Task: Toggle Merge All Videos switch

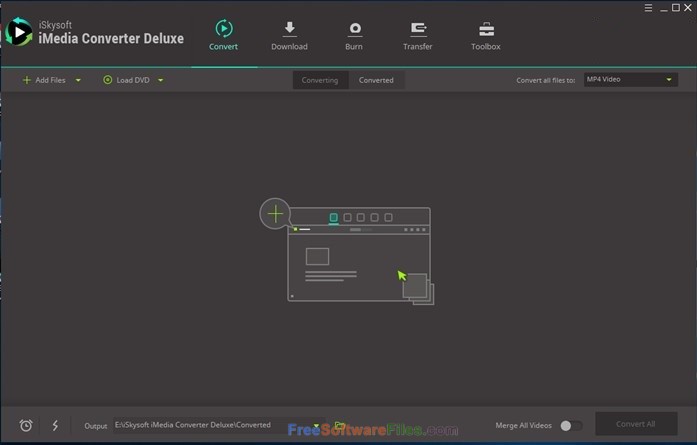Action: point(571,425)
